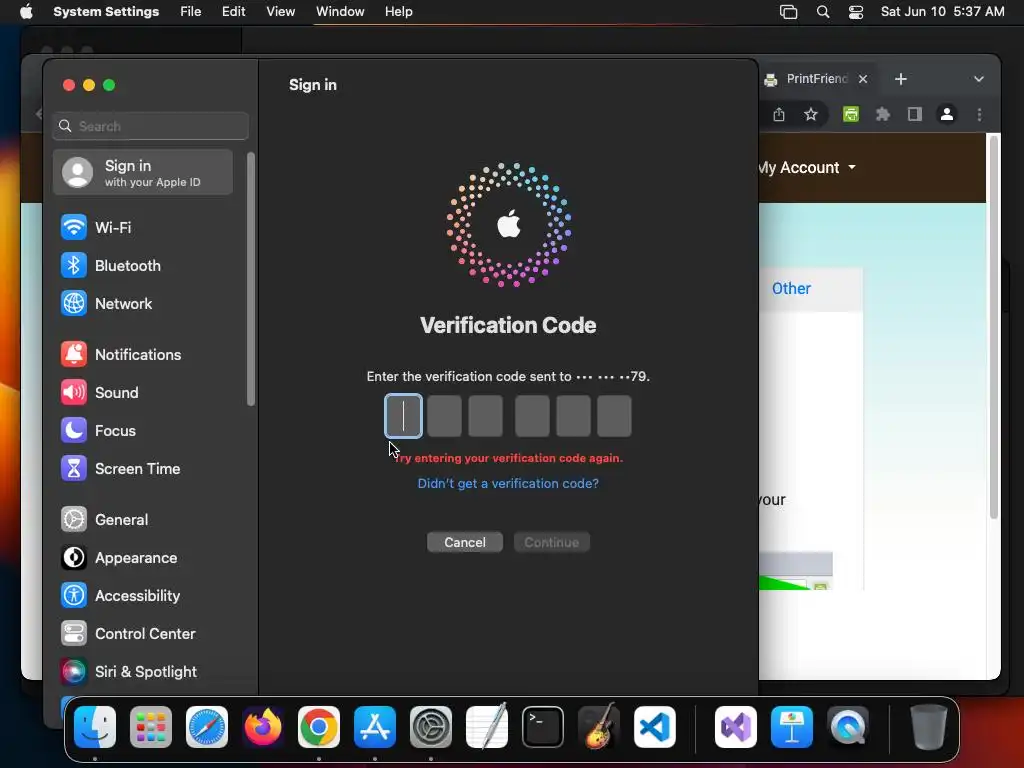
Task: Open the View menu
Action: (280, 12)
